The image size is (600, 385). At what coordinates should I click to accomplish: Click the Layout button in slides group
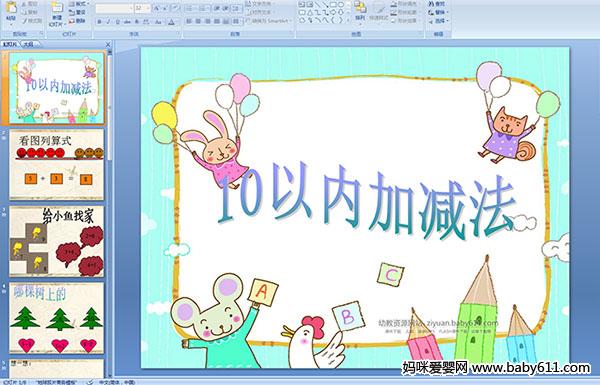pyautogui.click(x=78, y=4)
